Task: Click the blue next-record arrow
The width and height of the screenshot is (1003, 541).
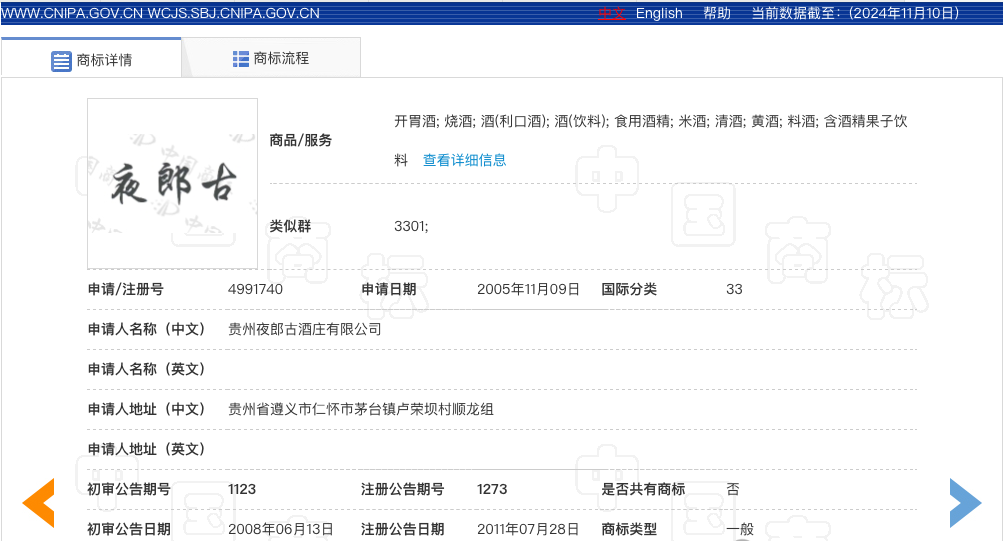Action: tap(964, 502)
